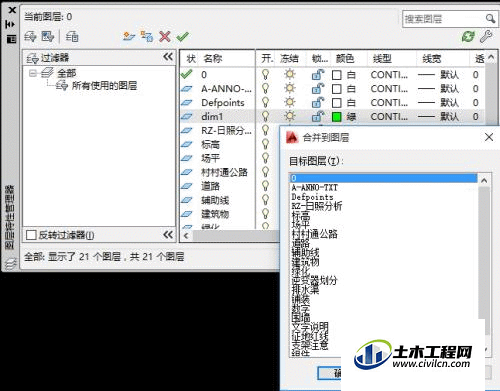Image resolution: width=500 pixels, height=391 pixels.
Task: Click the palette auto-hide icon
Action: tap(11, 24)
